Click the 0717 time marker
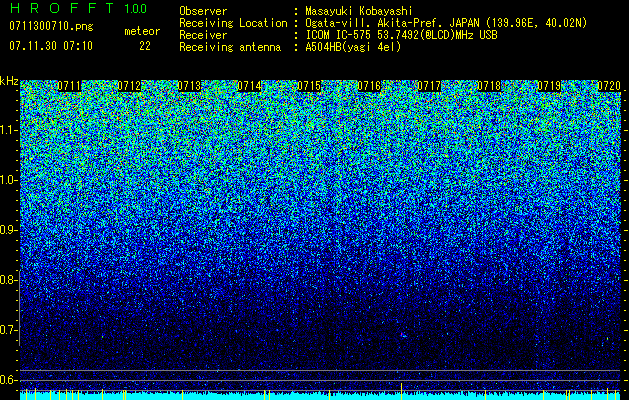629x400 pixels. (429, 86)
